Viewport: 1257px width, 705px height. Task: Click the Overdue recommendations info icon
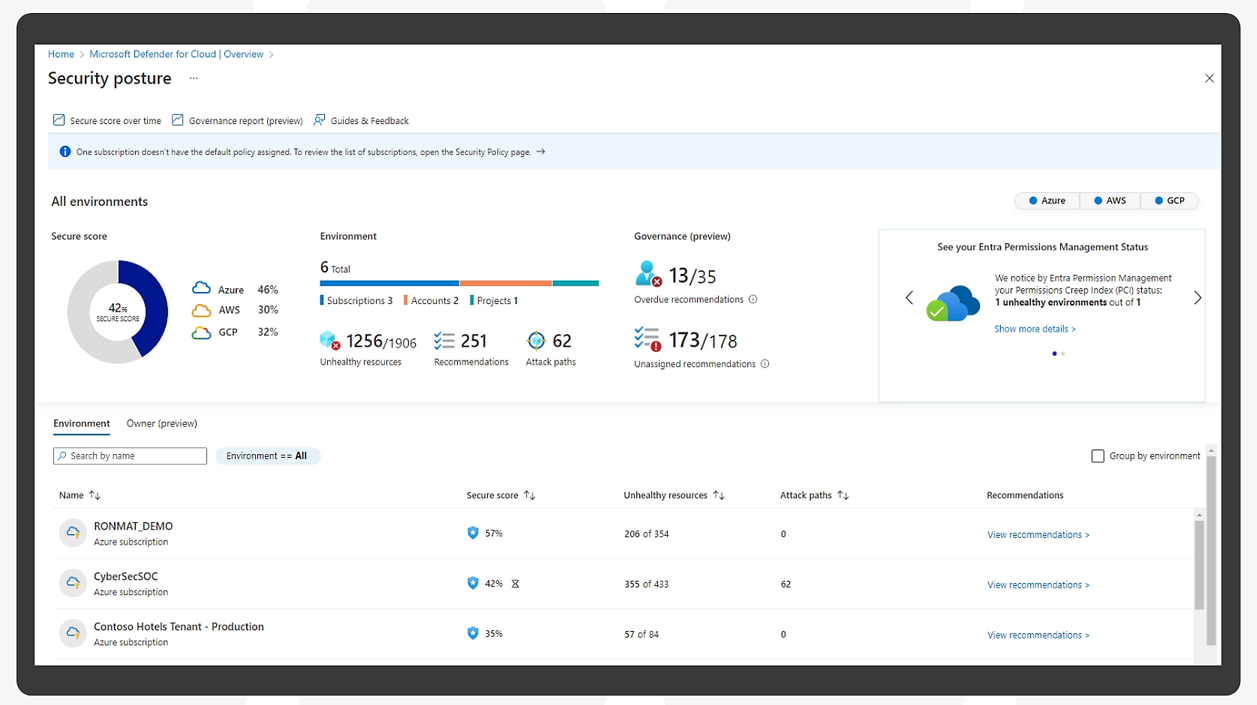tap(753, 300)
